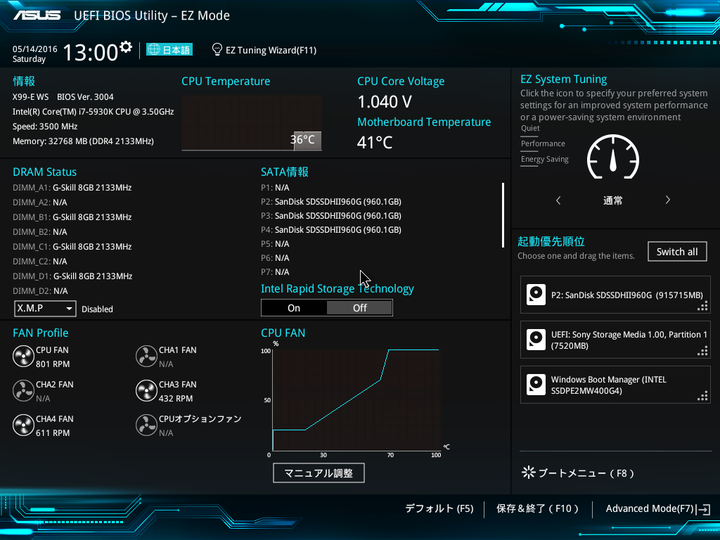Choose the Energy Saving tuning option

tap(545, 159)
